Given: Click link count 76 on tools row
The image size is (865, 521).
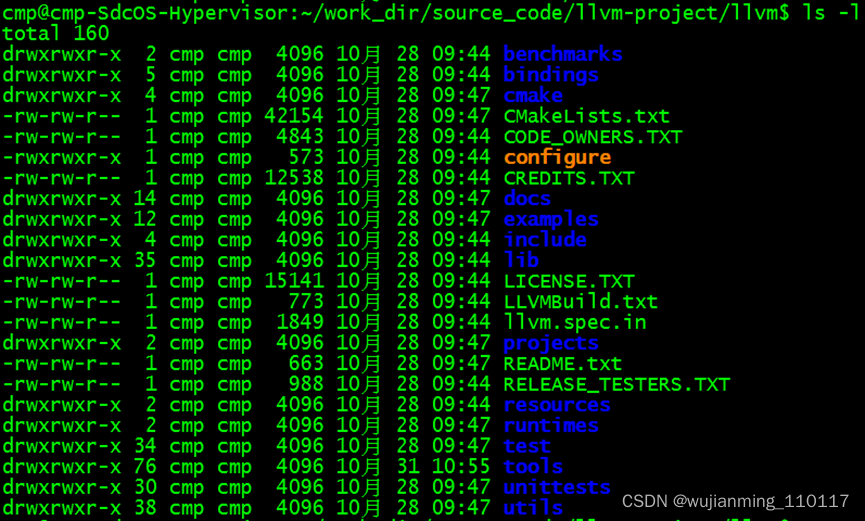Looking at the screenshot, I should tap(145, 467).
